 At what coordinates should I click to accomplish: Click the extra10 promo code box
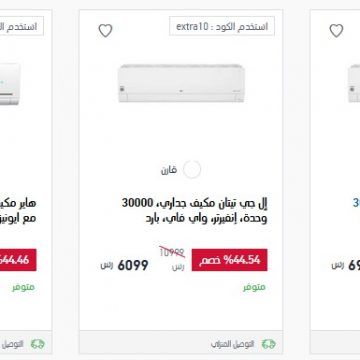pyautogui.click(x=222, y=26)
